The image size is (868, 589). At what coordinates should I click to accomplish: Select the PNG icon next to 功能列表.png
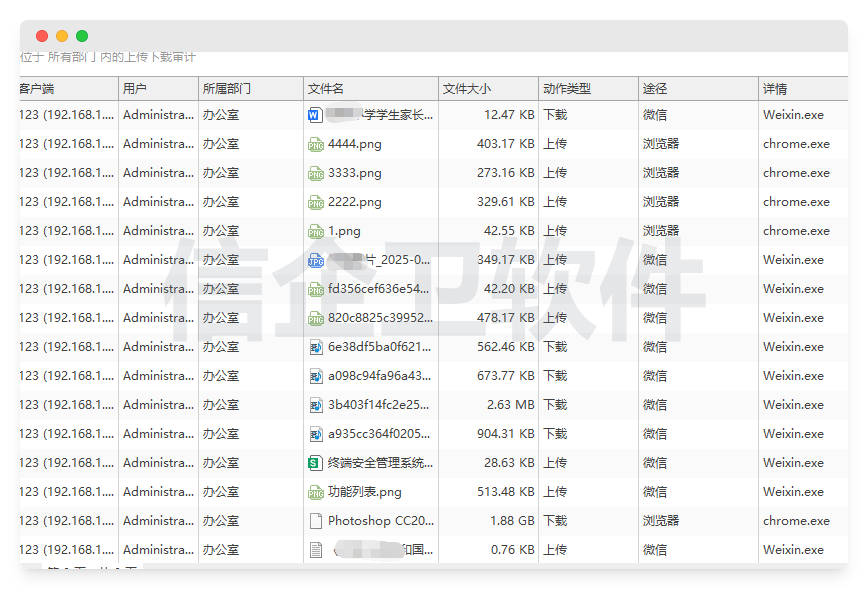315,492
